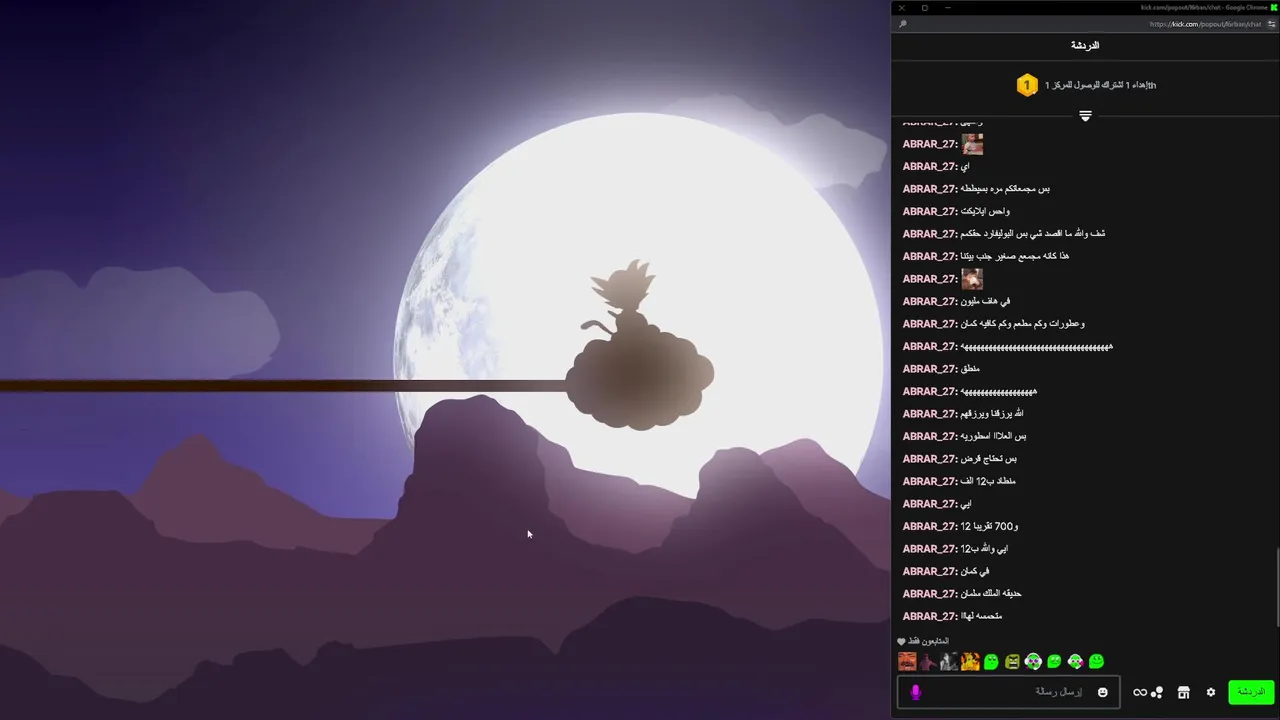Click the gift subscription rank text
Screen dimensions: 1280x720
point(1100,85)
